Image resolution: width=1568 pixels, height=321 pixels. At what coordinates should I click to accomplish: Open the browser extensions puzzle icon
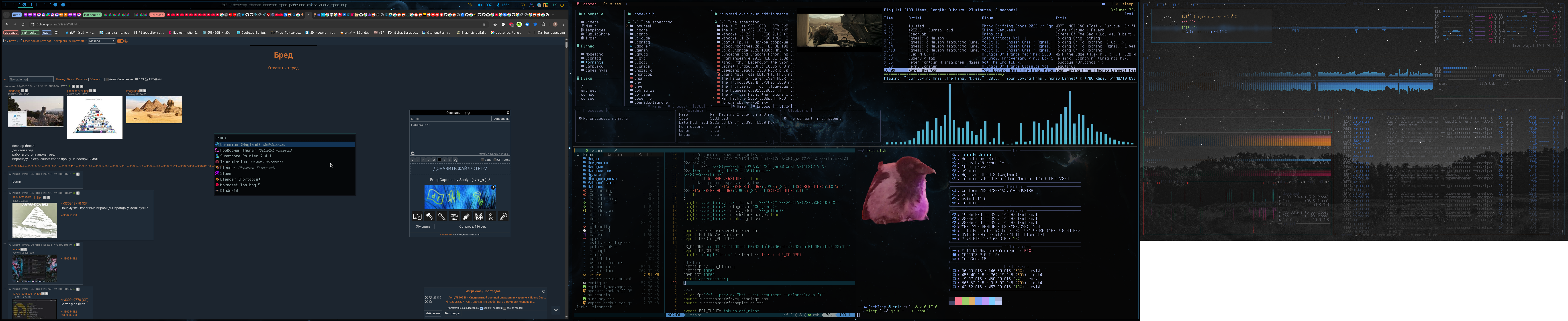543,24
